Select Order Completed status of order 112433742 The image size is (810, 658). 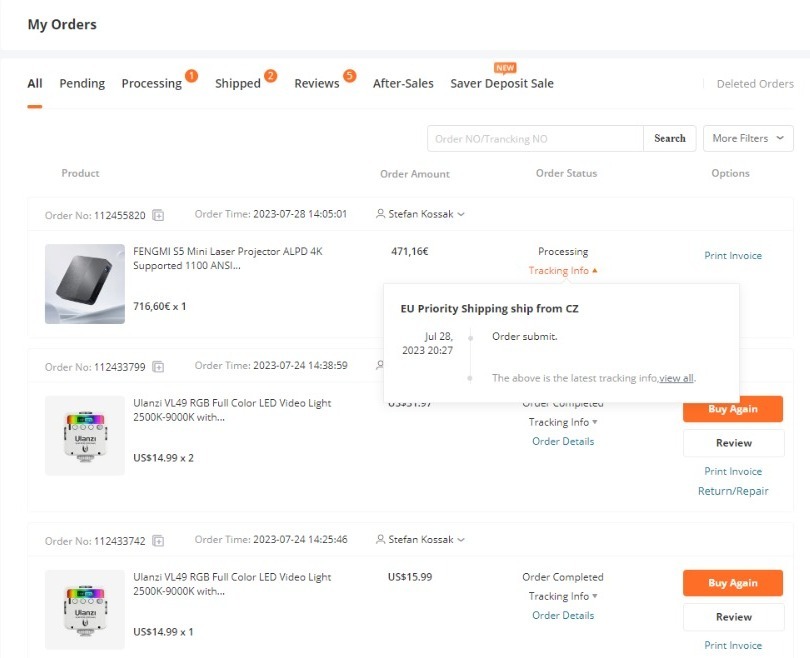[563, 577]
